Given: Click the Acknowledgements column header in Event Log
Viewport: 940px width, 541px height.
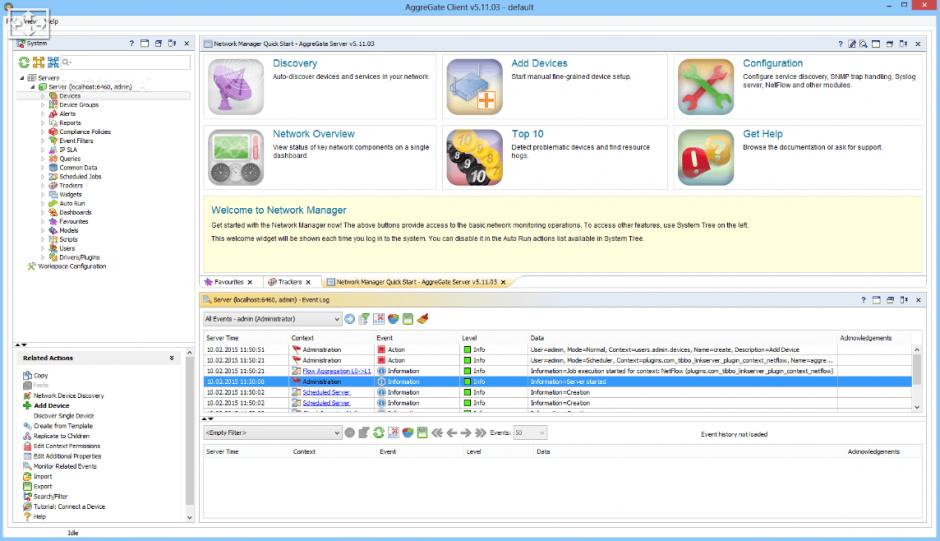Looking at the screenshot, I should pyautogui.click(x=866, y=338).
